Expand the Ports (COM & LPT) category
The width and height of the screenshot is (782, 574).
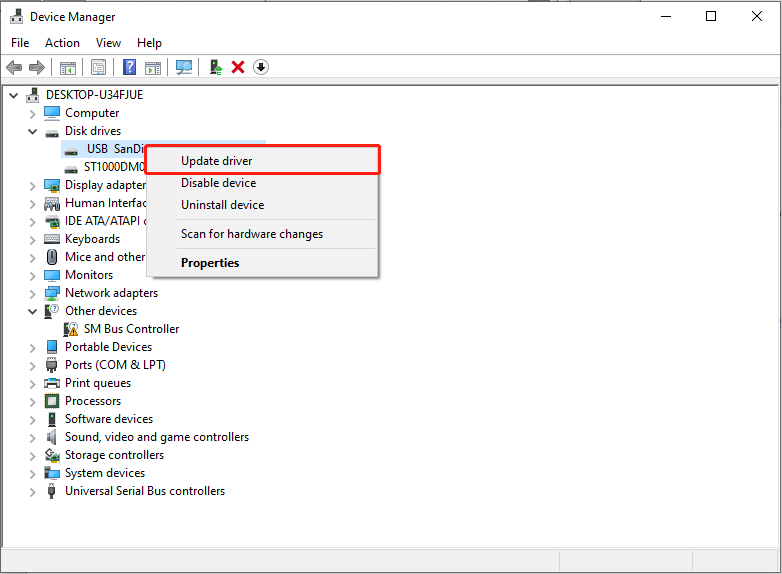(x=32, y=366)
